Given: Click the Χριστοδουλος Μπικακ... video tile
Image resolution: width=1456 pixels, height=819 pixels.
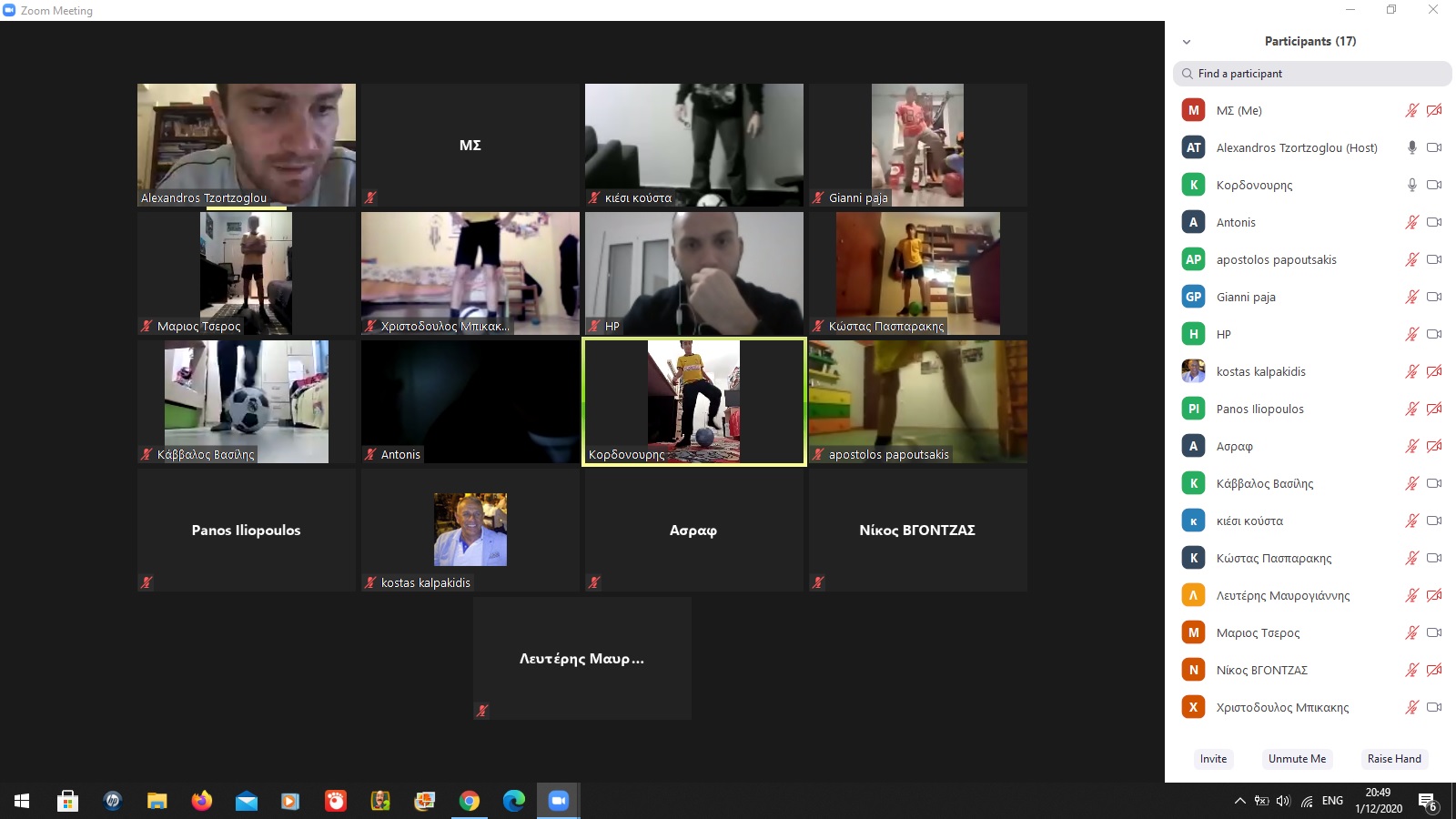Looking at the screenshot, I should (x=470, y=273).
